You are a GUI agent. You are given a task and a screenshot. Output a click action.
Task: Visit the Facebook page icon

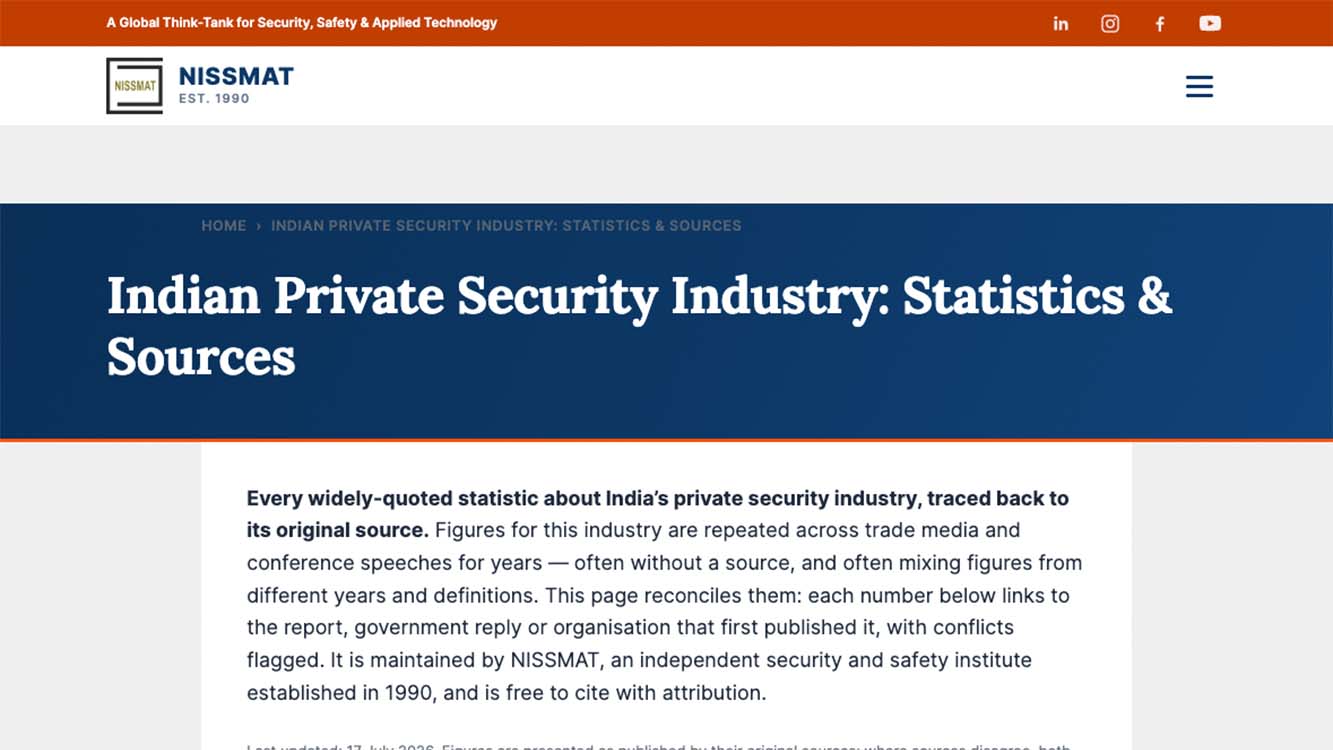pos(1160,23)
